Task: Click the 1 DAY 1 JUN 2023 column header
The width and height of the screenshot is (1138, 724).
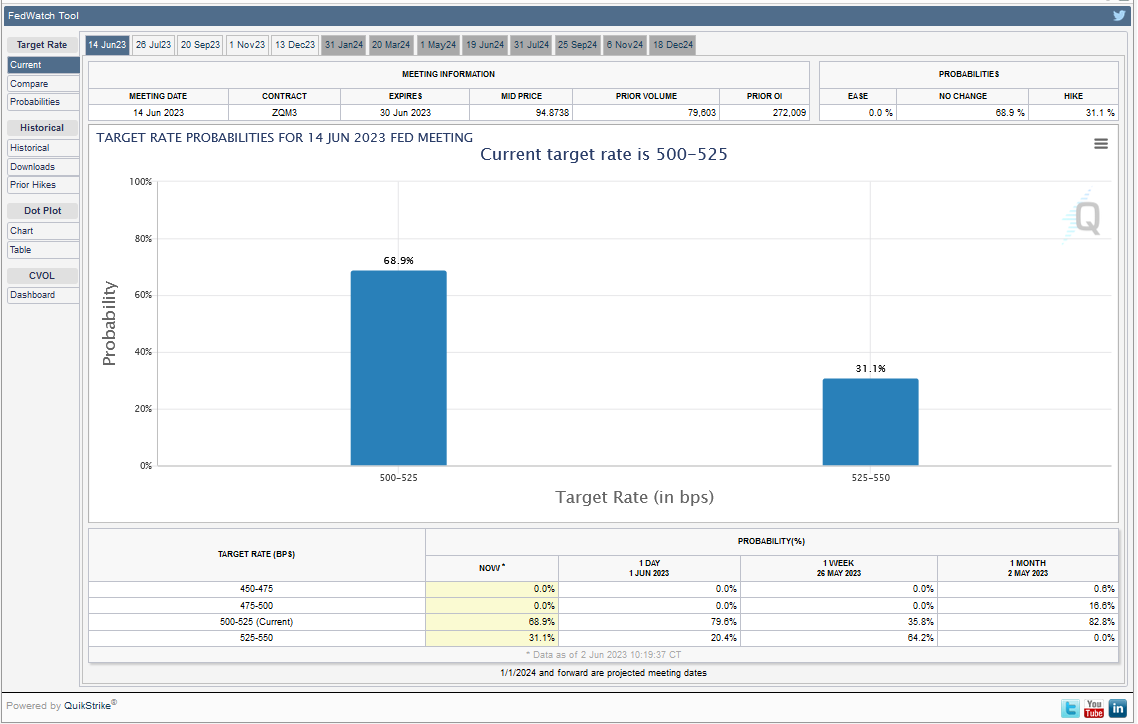Action: (650, 568)
